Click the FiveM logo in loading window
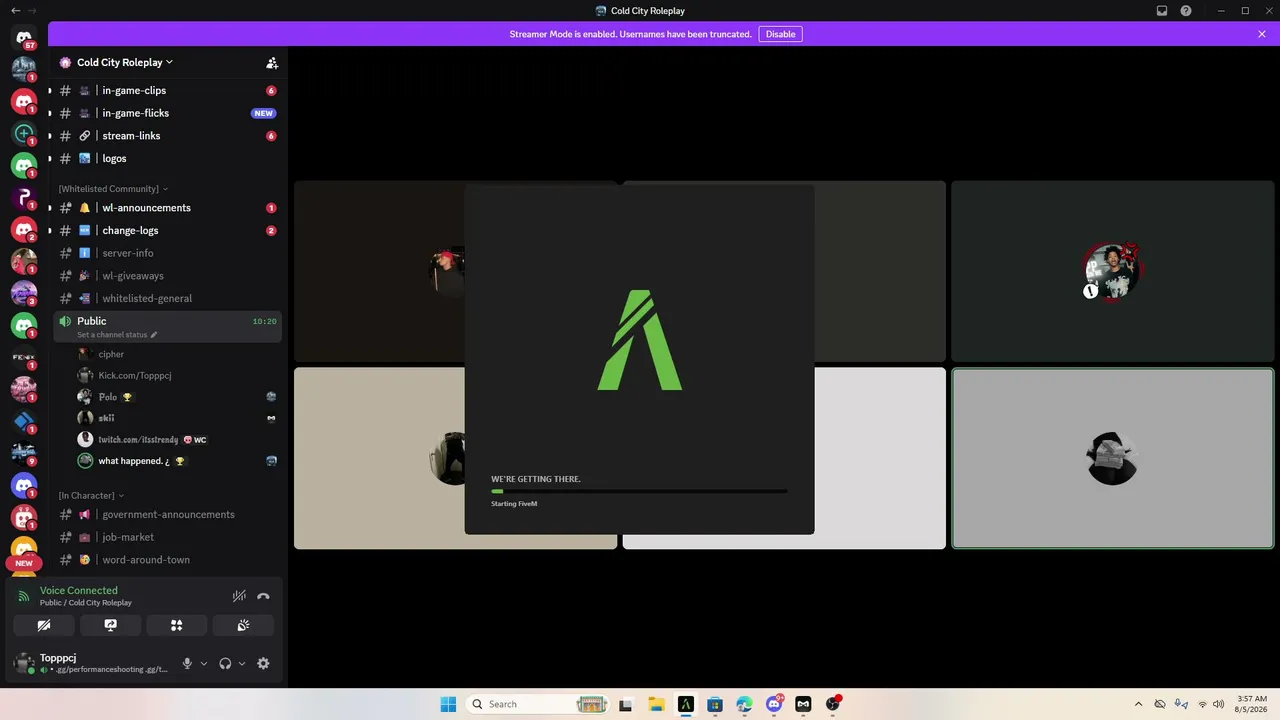Image resolution: width=1280 pixels, height=720 pixels. [x=640, y=340]
